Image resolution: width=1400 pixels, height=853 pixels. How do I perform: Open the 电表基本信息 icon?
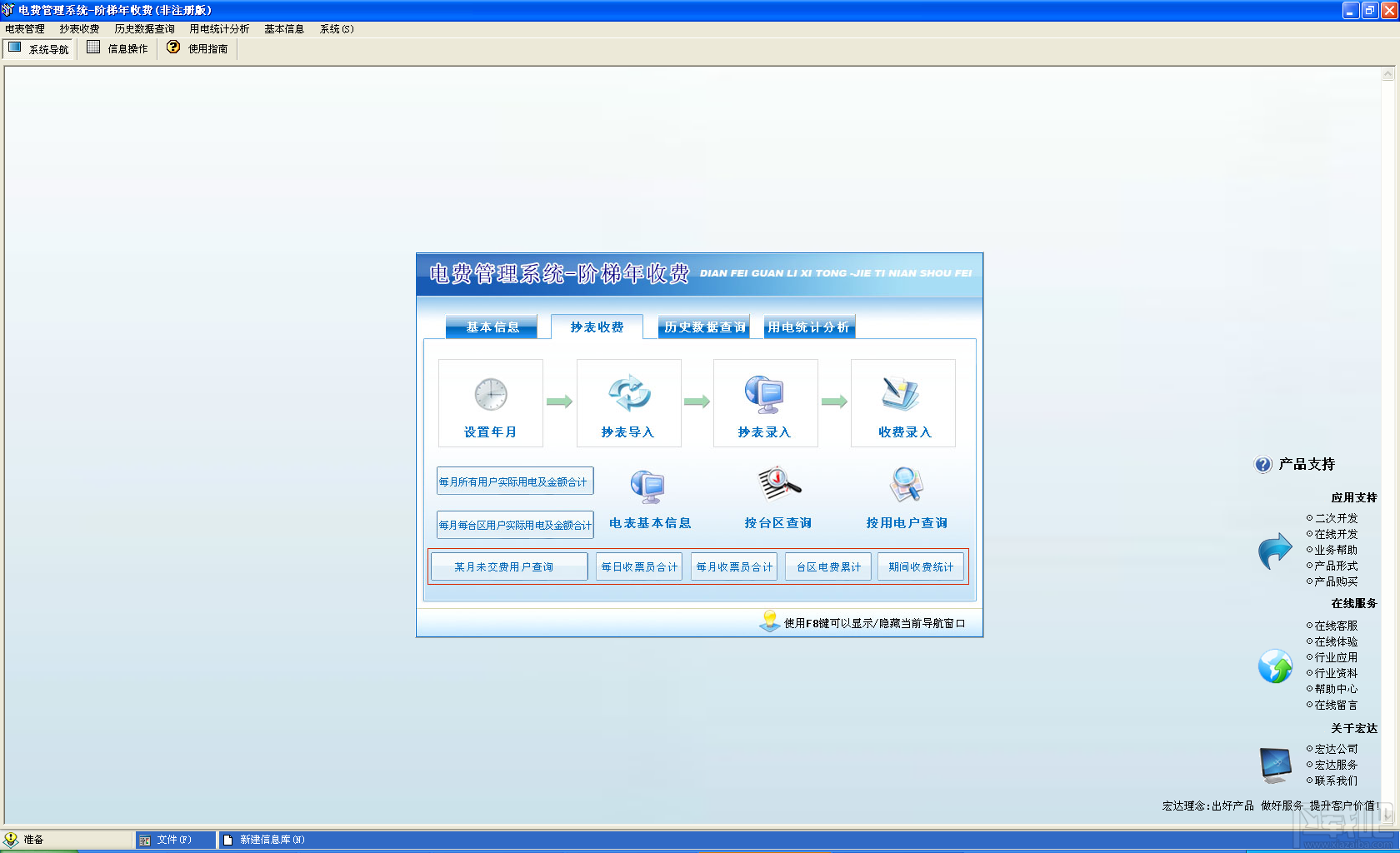coord(647,486)
